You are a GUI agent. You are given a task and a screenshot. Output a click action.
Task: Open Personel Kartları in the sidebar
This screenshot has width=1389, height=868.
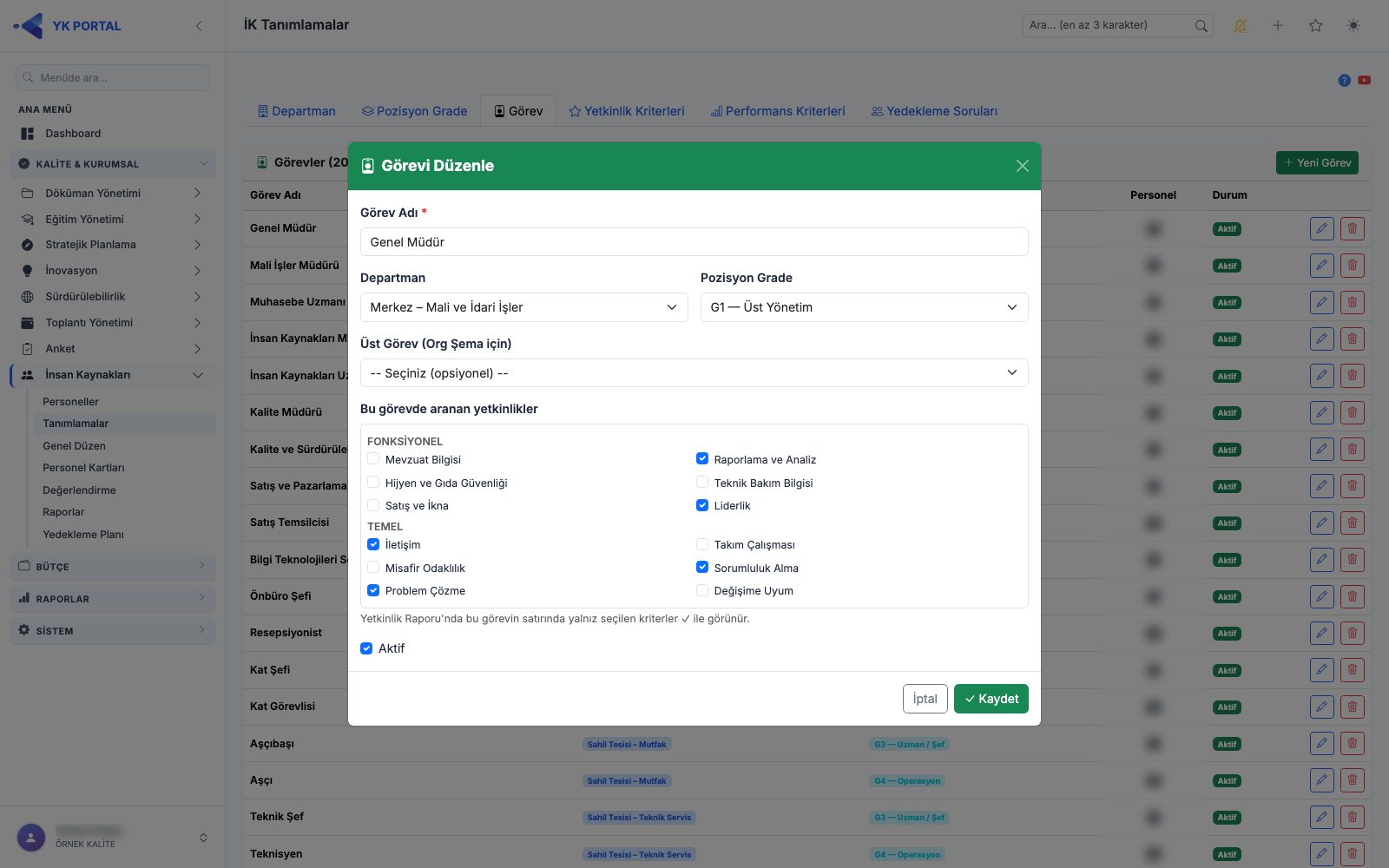pos(83,468)
